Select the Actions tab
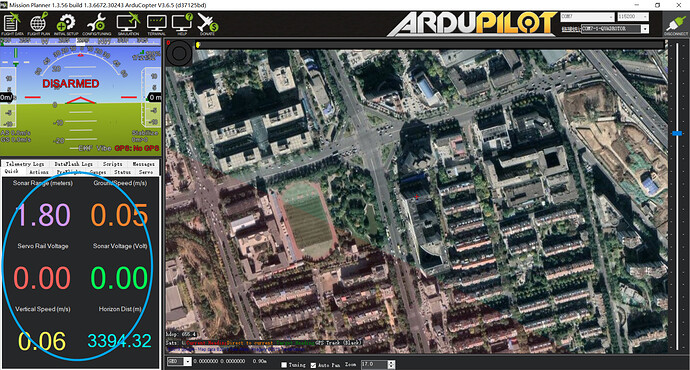Viewport: 690px width, 370px height. point(39,172)
